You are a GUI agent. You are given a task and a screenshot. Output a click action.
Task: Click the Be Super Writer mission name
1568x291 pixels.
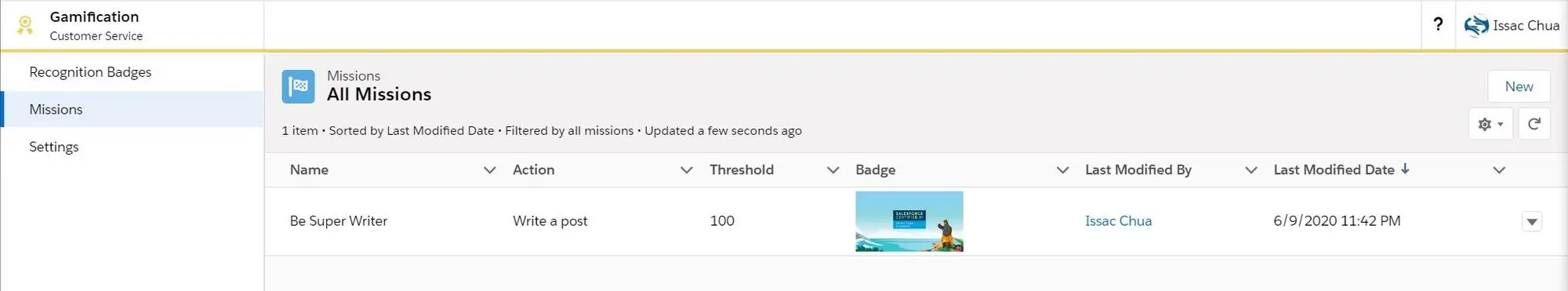click(x=339, y=221)
